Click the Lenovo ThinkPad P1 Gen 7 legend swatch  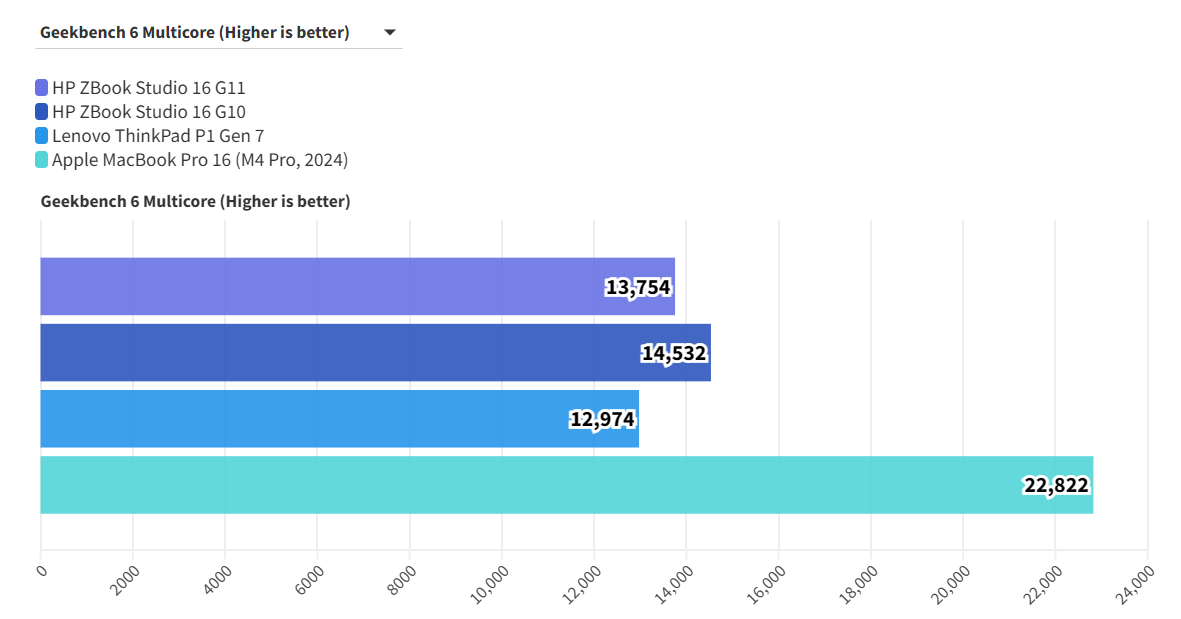tap(41, 136)
